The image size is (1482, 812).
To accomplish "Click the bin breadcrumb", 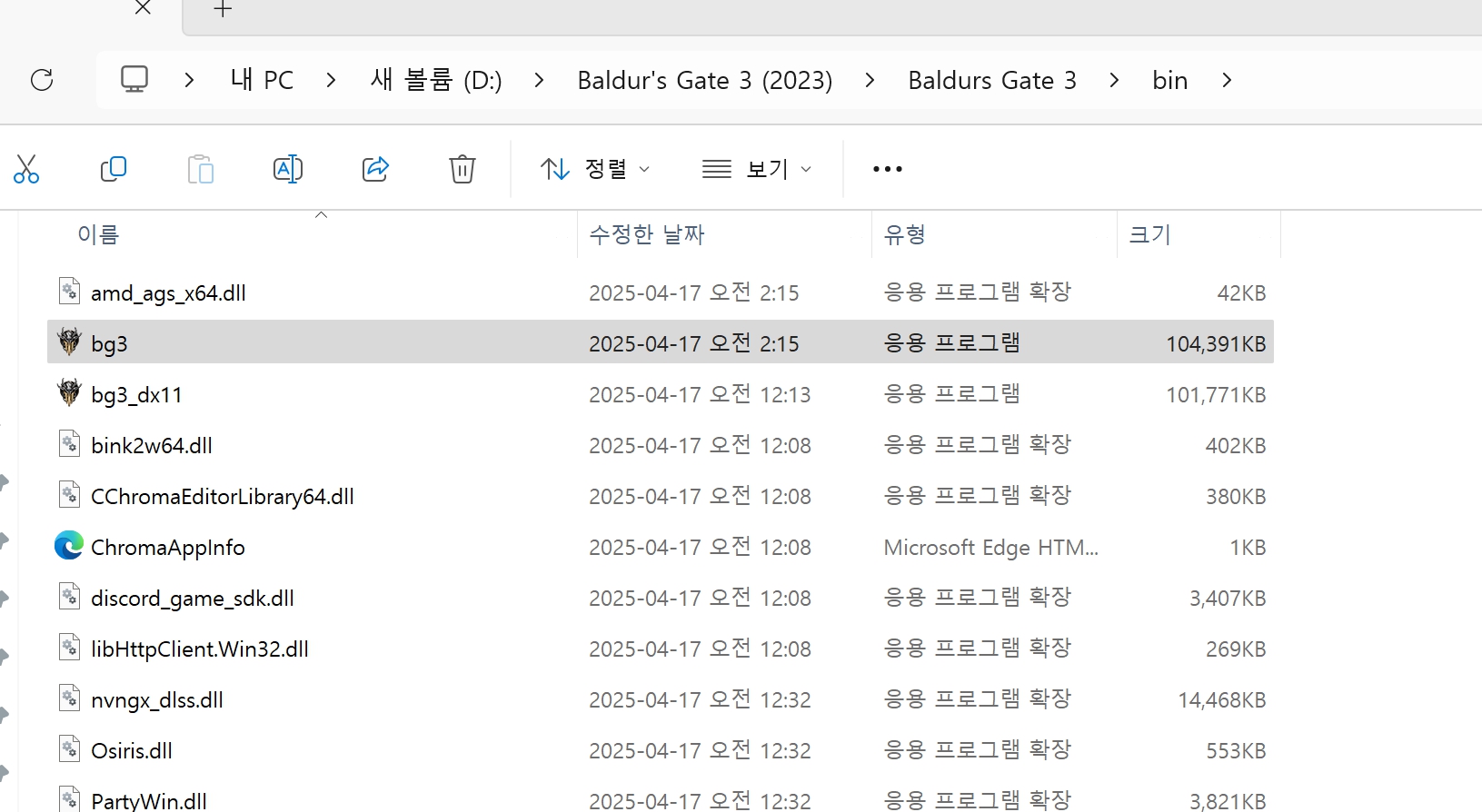I will [x=1170, y=80].
